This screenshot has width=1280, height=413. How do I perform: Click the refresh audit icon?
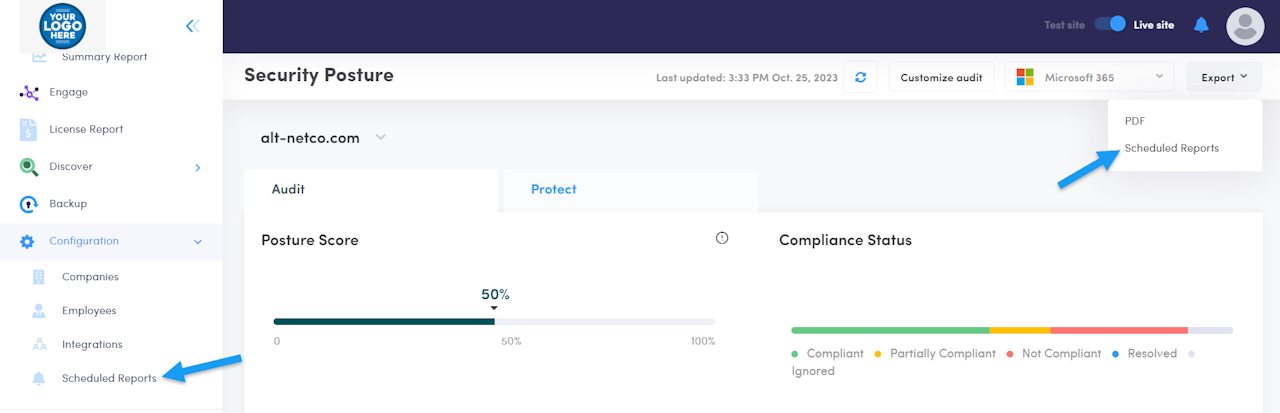tap(860, 77)
